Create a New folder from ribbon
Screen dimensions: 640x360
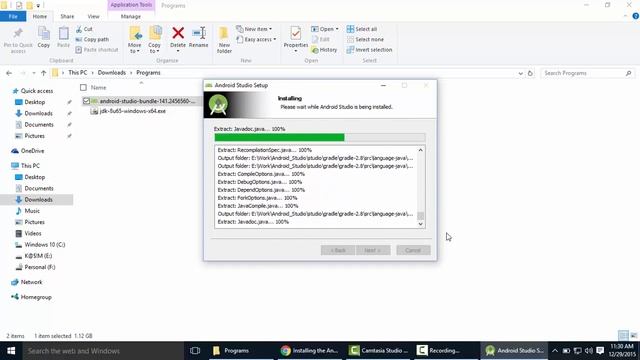224,40
